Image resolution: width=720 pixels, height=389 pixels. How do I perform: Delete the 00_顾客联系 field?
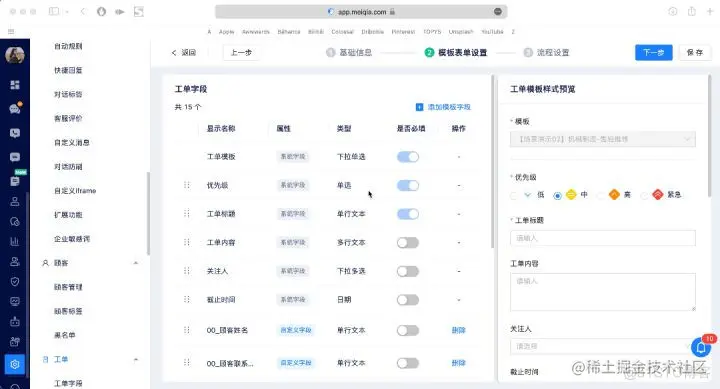pos(458,363)
